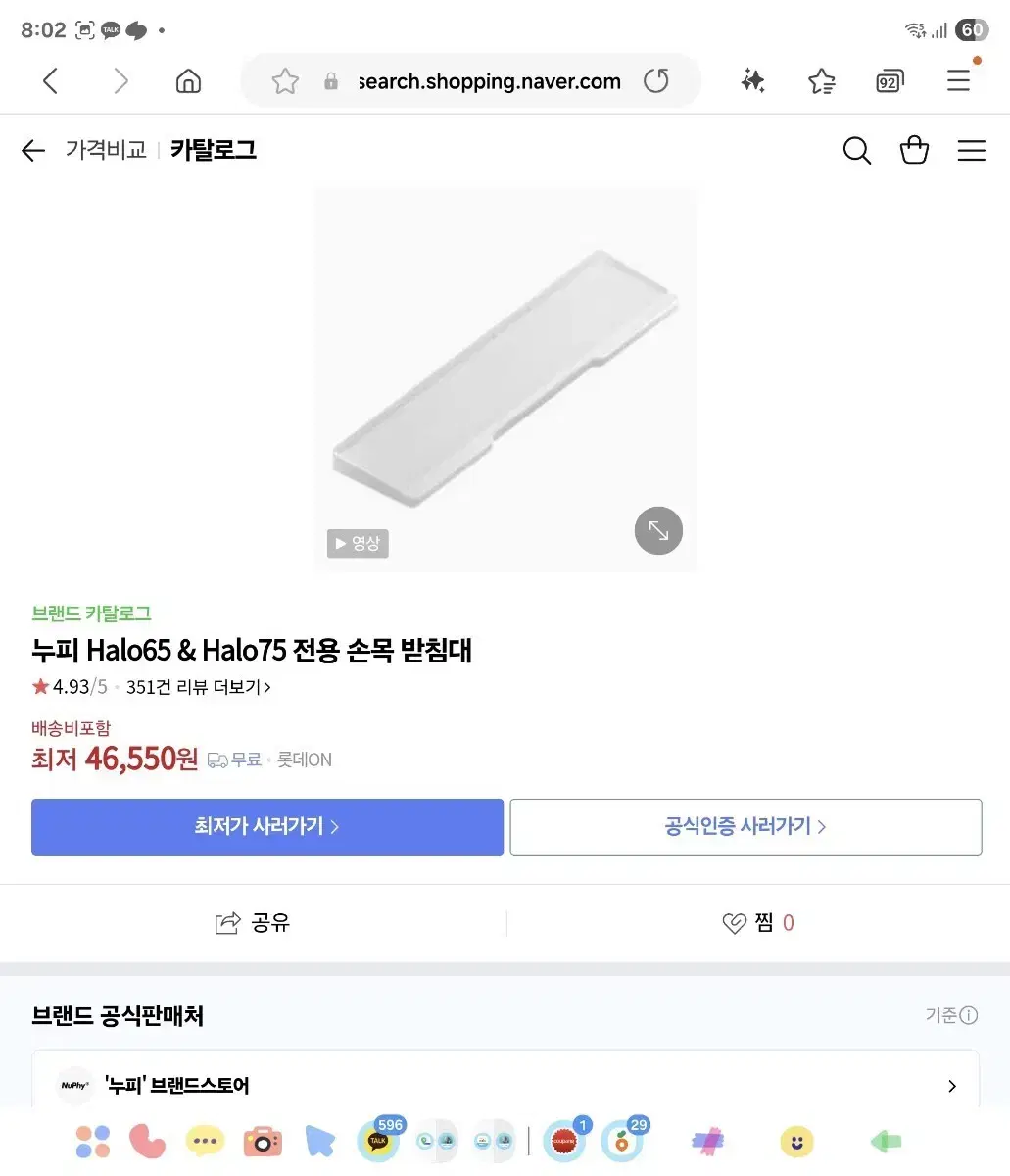The width and height of the screenshot is (1010, 1176).
Task: Click 공식인증 사러가기 button
Action: click(745, 827)
